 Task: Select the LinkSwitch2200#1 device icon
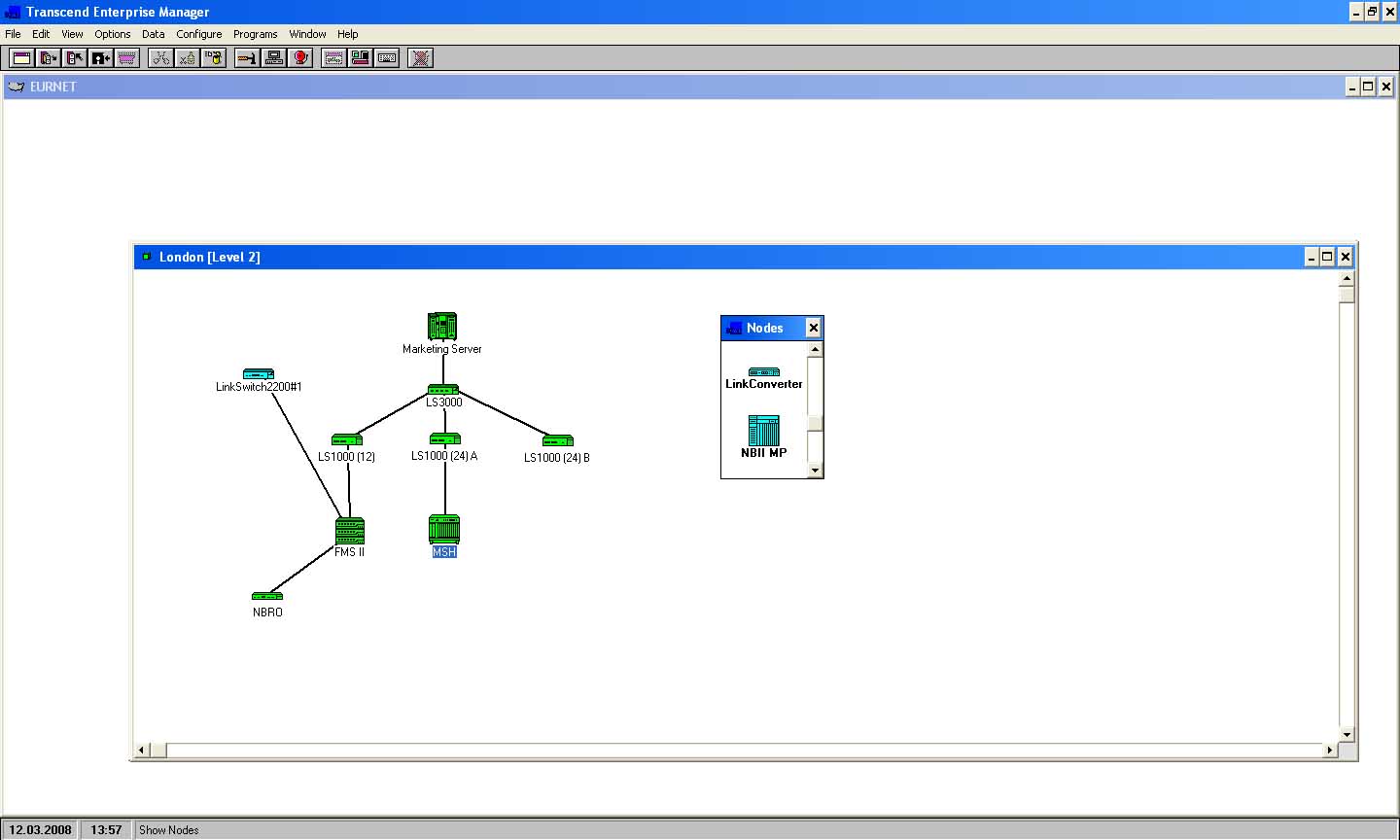[x=259, y=374]
